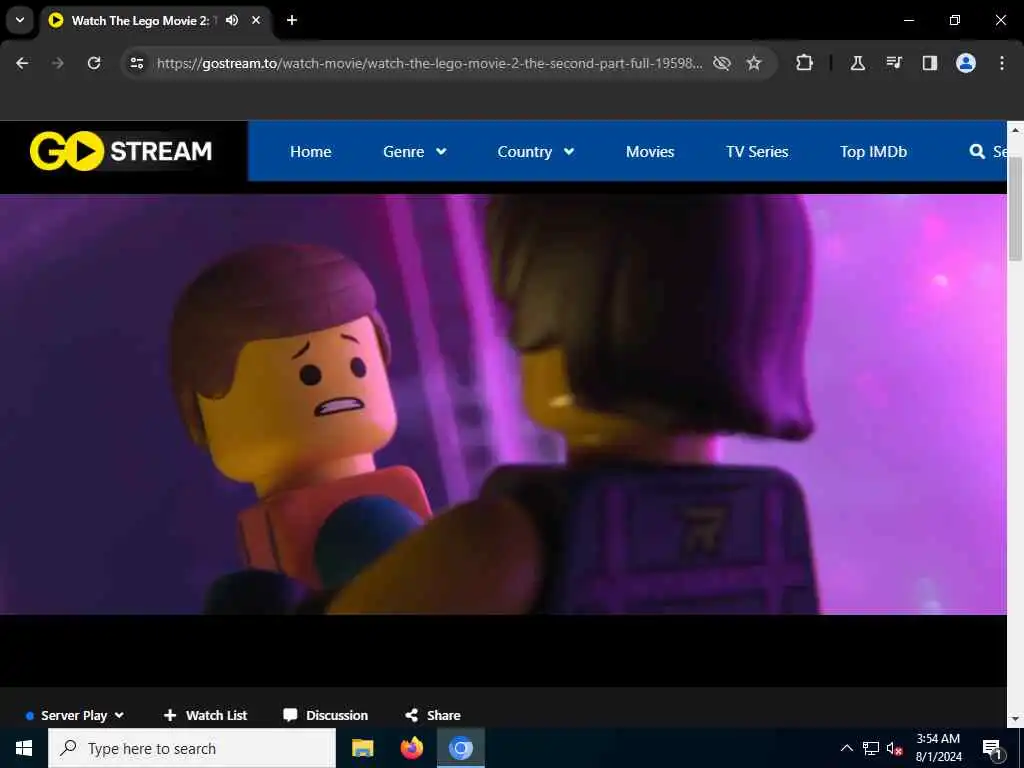Click the crossed-eye tracking protection icon

click(722, 63)
